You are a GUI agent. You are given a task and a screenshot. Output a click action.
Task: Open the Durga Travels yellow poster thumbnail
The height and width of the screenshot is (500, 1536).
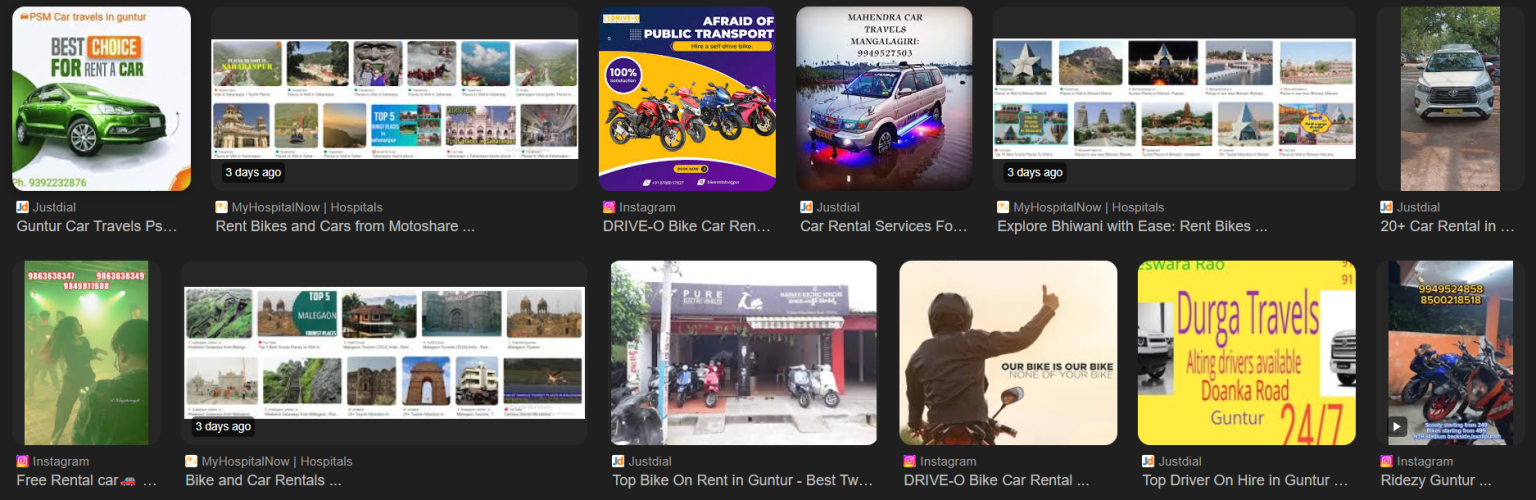[x=1247, y=353]
